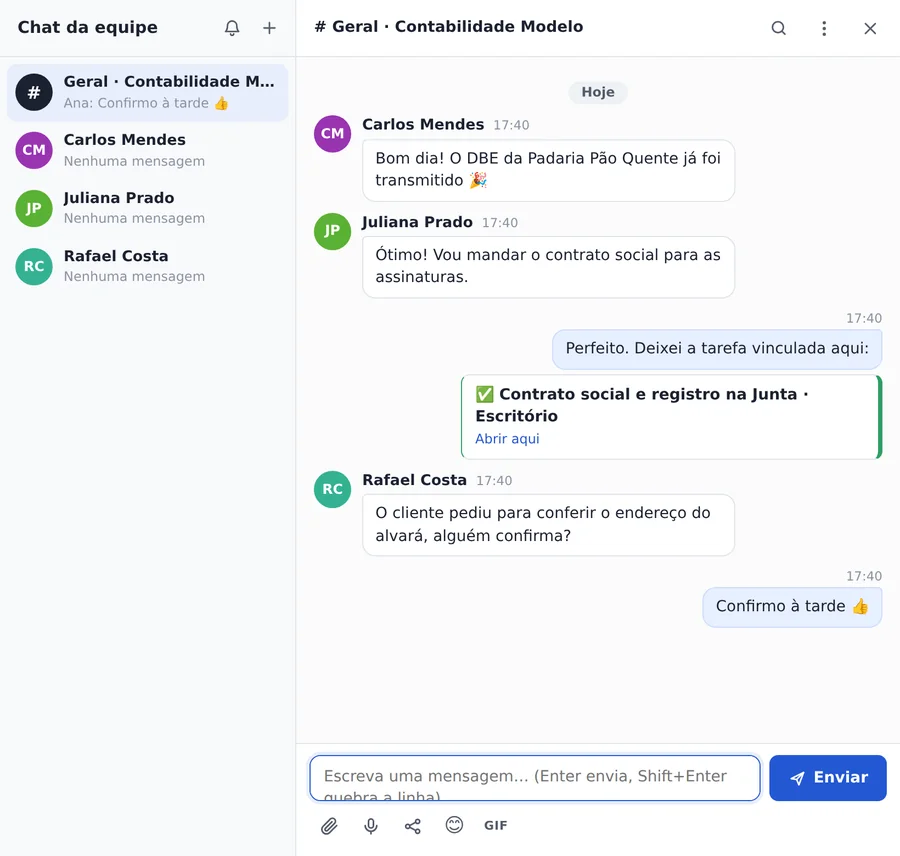Click Juliana Prado JP avatar in message thread
The height and width of the screenshot is (856, 900).
pyautogui.click(x=332, y=231)
